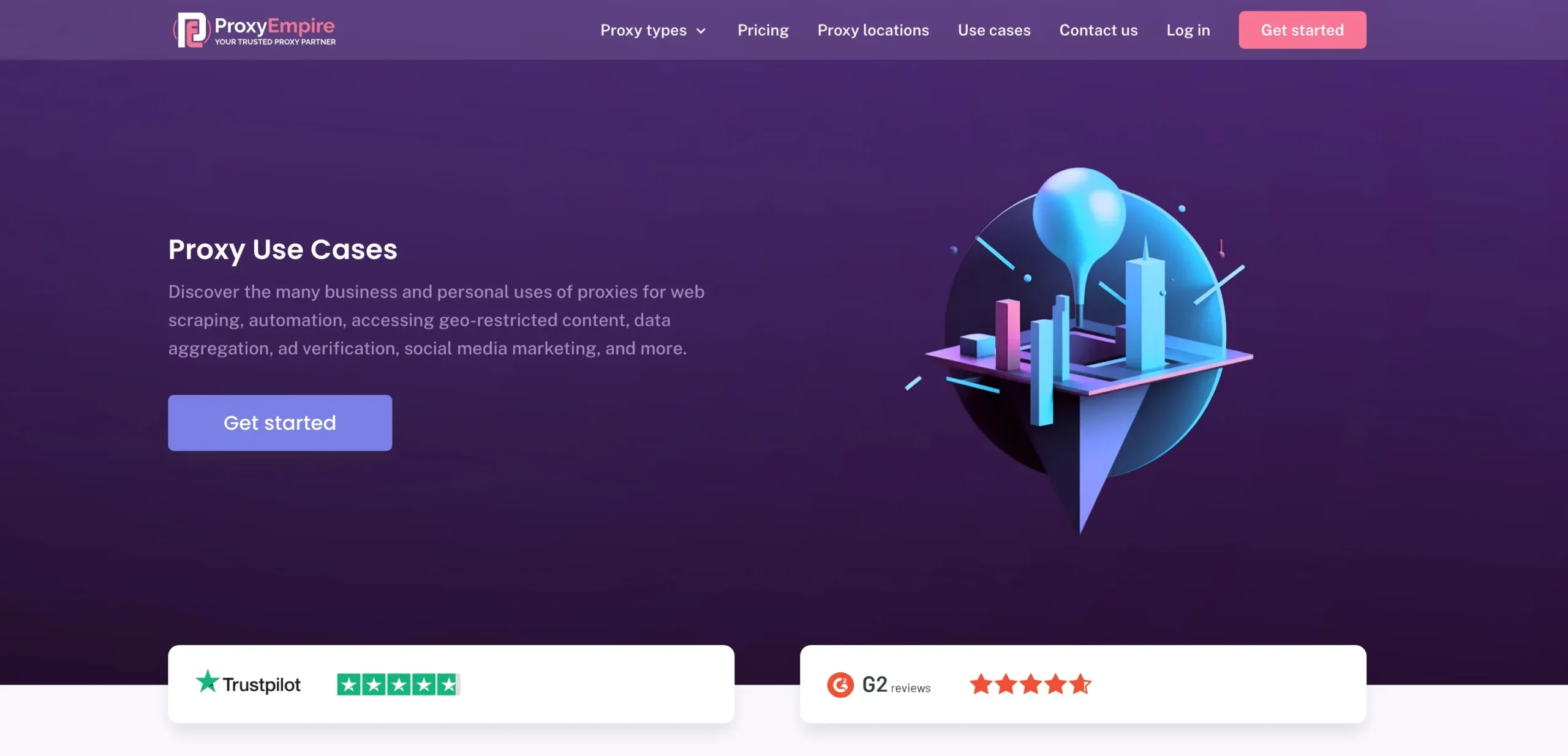Click the ProxyEmpire wordmark text
This screenshot has width=1568, height=756.
click(274, 26)
